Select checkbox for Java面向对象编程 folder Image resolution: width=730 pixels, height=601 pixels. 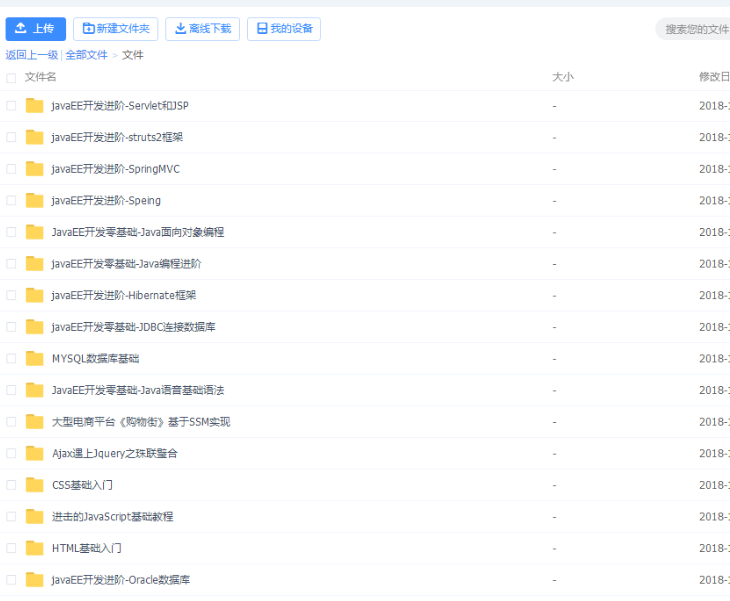(11, 232)
